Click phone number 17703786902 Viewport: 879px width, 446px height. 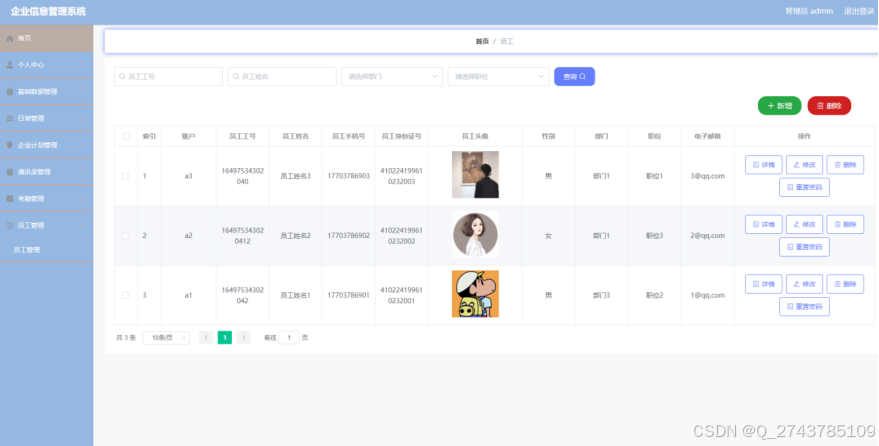pos(349,236)
